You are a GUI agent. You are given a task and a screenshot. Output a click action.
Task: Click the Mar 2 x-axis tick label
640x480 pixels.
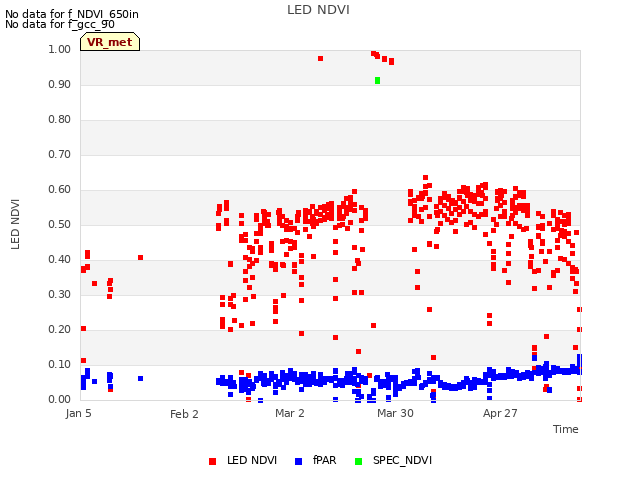(290, 413)
